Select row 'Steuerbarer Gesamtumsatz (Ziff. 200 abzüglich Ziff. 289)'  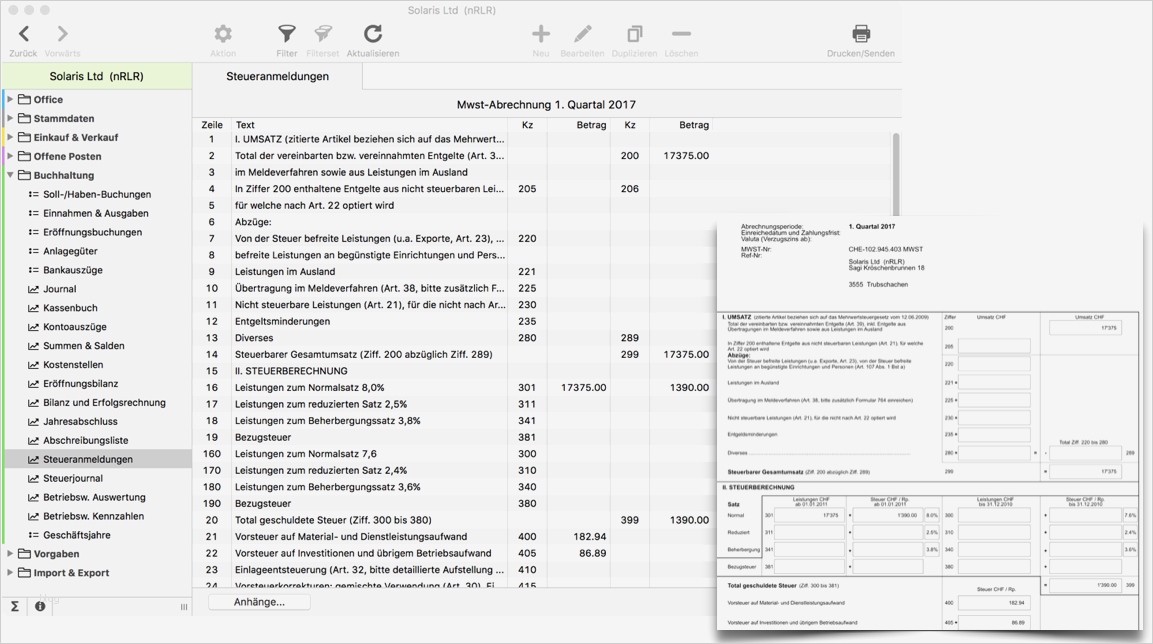(x=456, y=354)
